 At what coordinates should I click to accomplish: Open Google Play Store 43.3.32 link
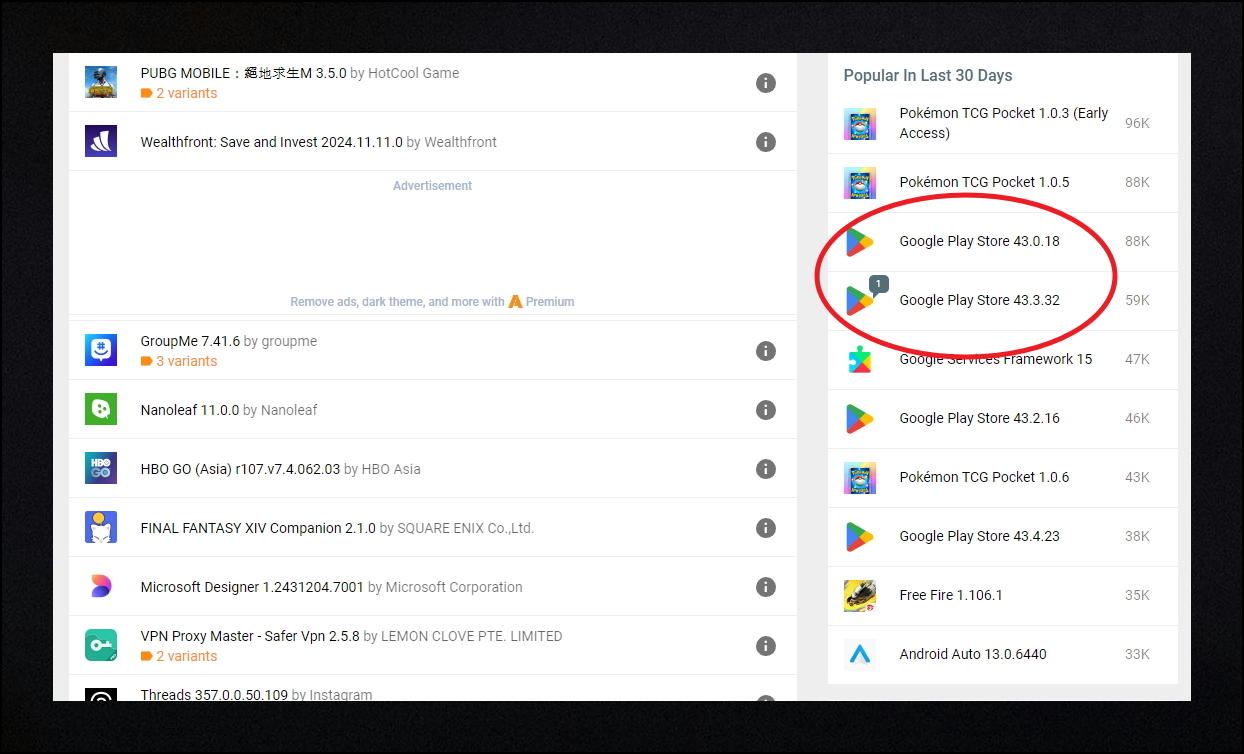click(x=979, y=300)
